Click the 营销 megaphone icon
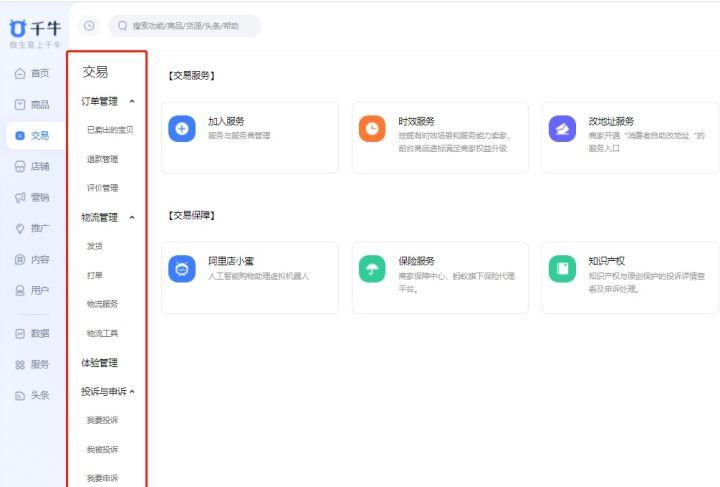The image size is (720, 487). [20, 197]
